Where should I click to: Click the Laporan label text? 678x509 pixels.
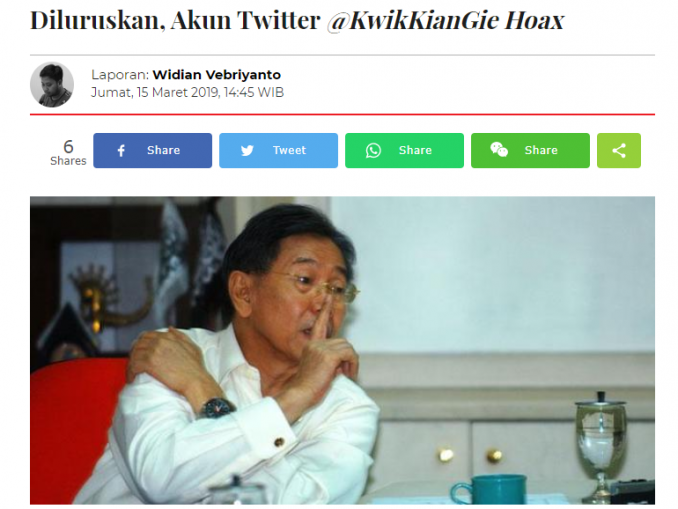pyautogui.click(x=120, y=75)
